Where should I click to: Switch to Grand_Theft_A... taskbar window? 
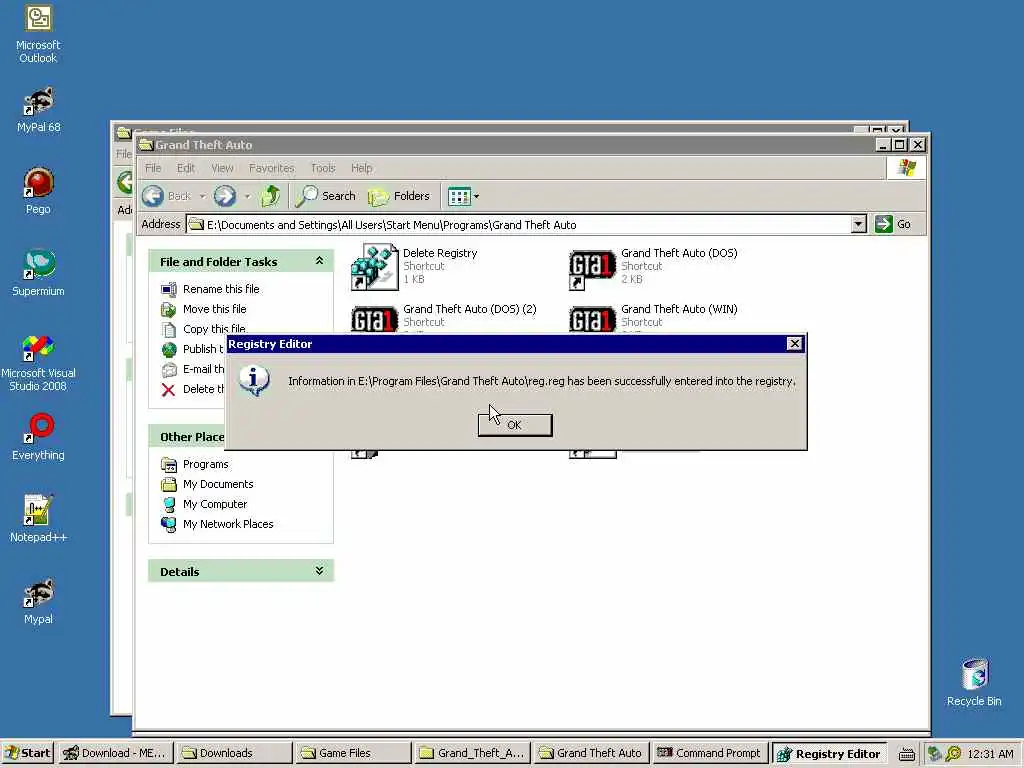(472, 753)
